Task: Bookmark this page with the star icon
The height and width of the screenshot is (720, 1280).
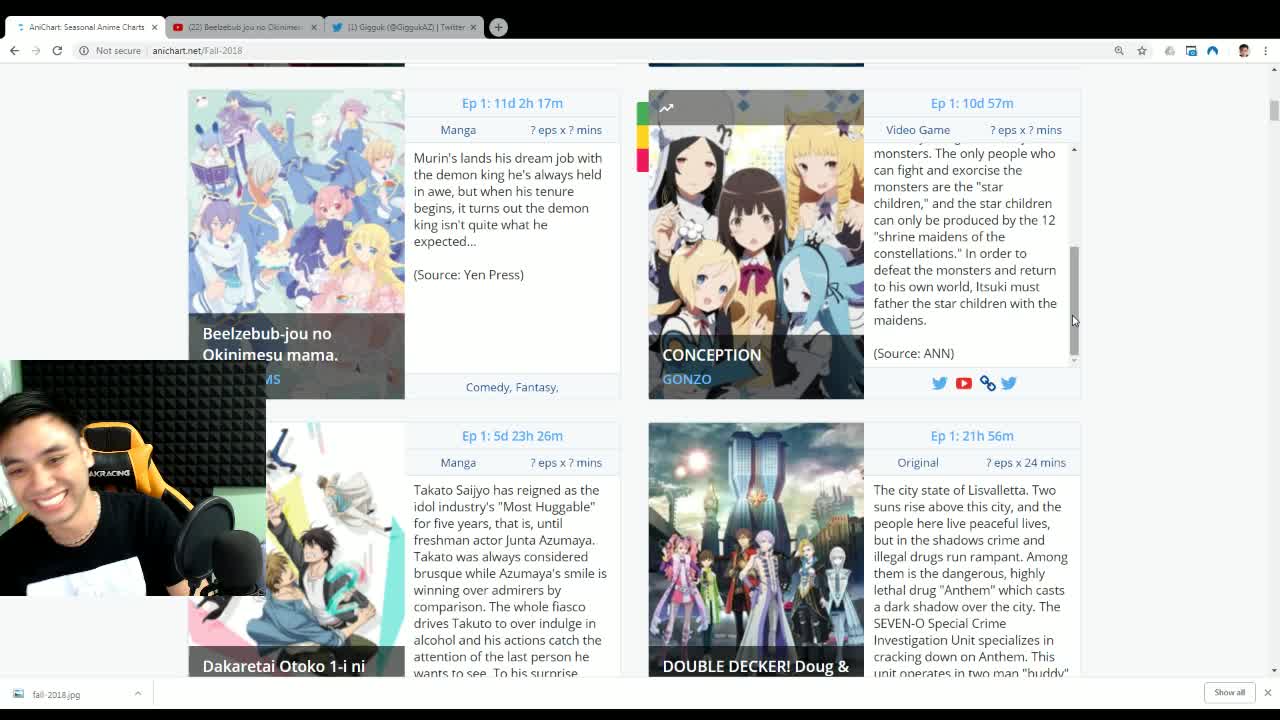Action: click(1141, 51)
